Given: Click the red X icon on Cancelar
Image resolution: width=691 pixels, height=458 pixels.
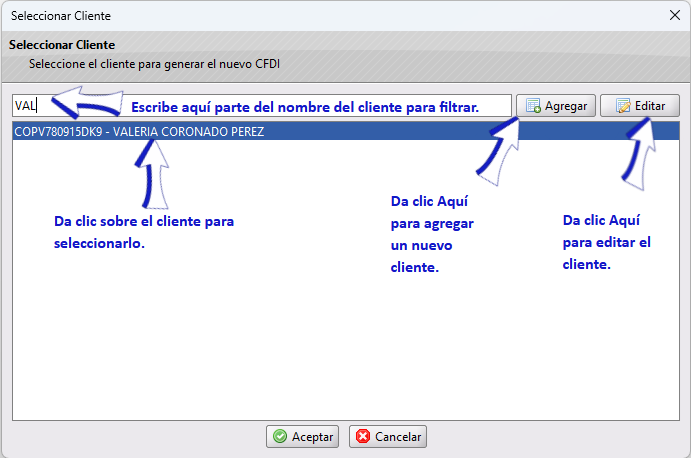Looking at the screenshot, I should point(363,436).
